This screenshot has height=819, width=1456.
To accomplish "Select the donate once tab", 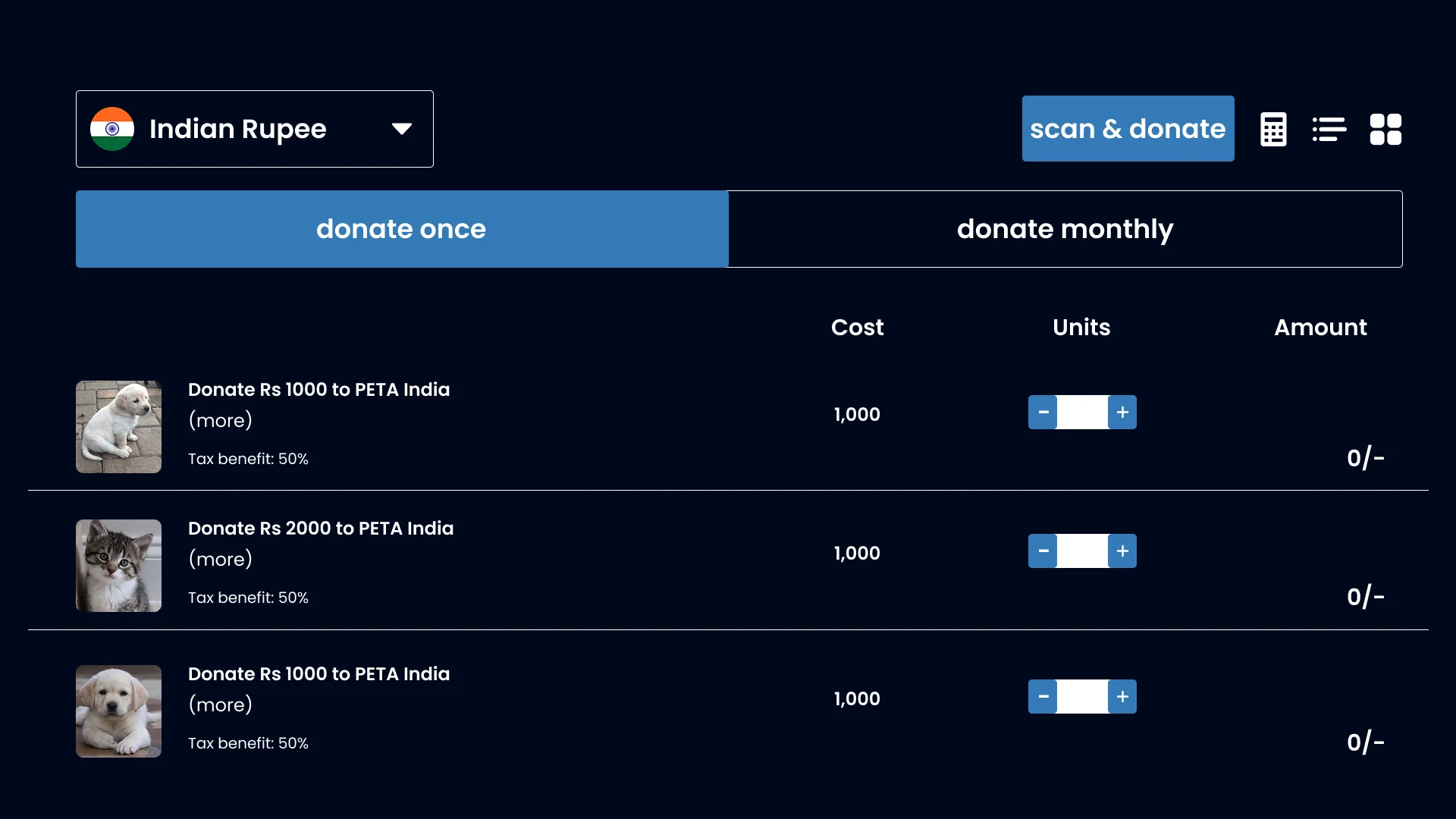I will coord(402,229).
